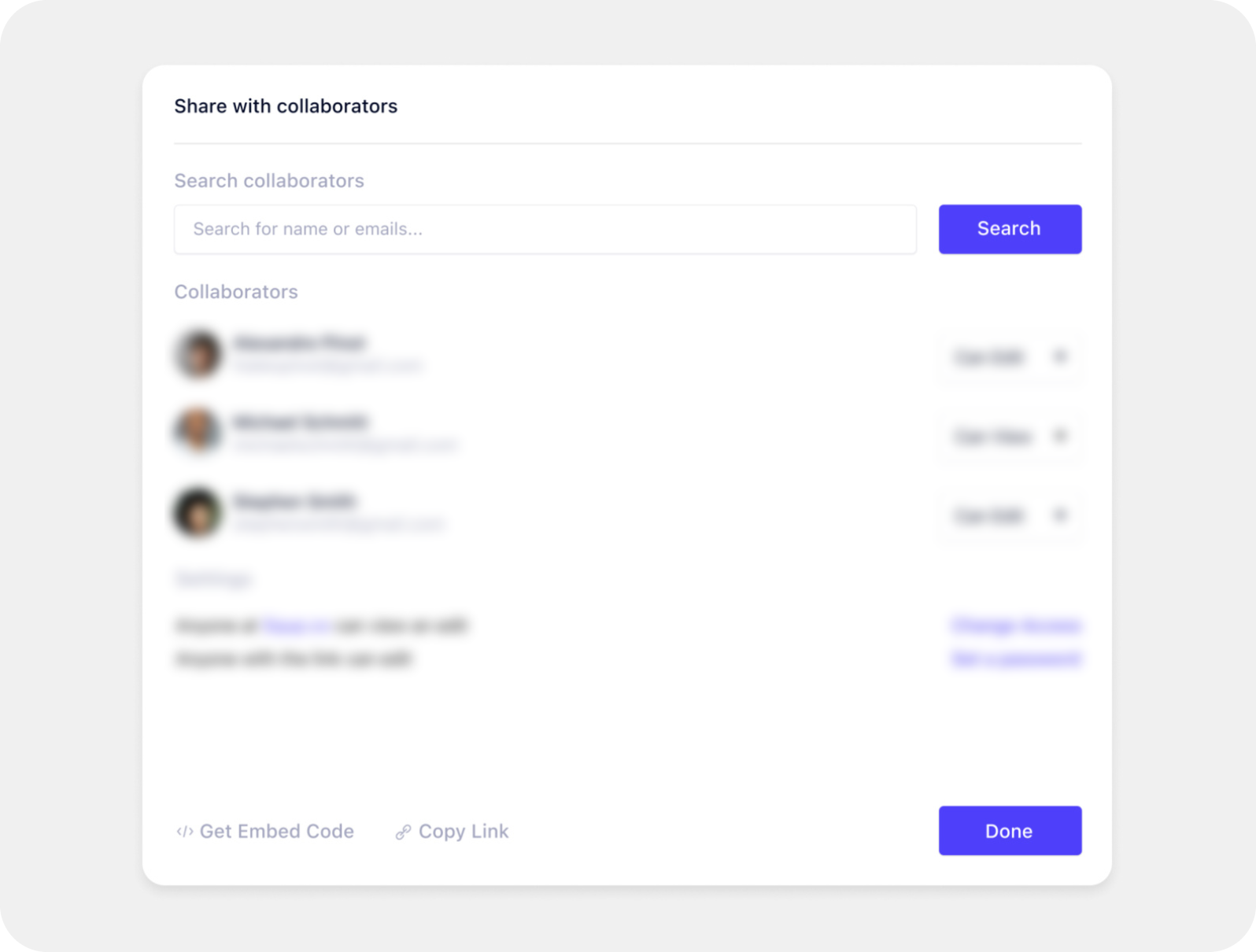
Task: Open the purple workspace link in Settings
Action: 296,626
